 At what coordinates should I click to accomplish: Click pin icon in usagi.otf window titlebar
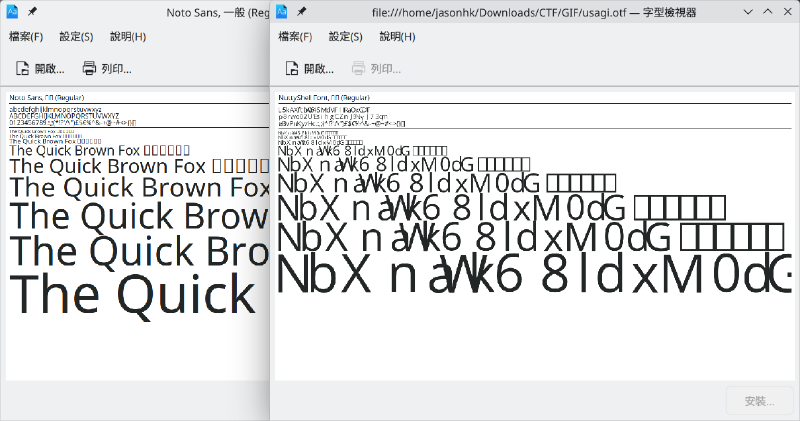(x=302, y=11)
